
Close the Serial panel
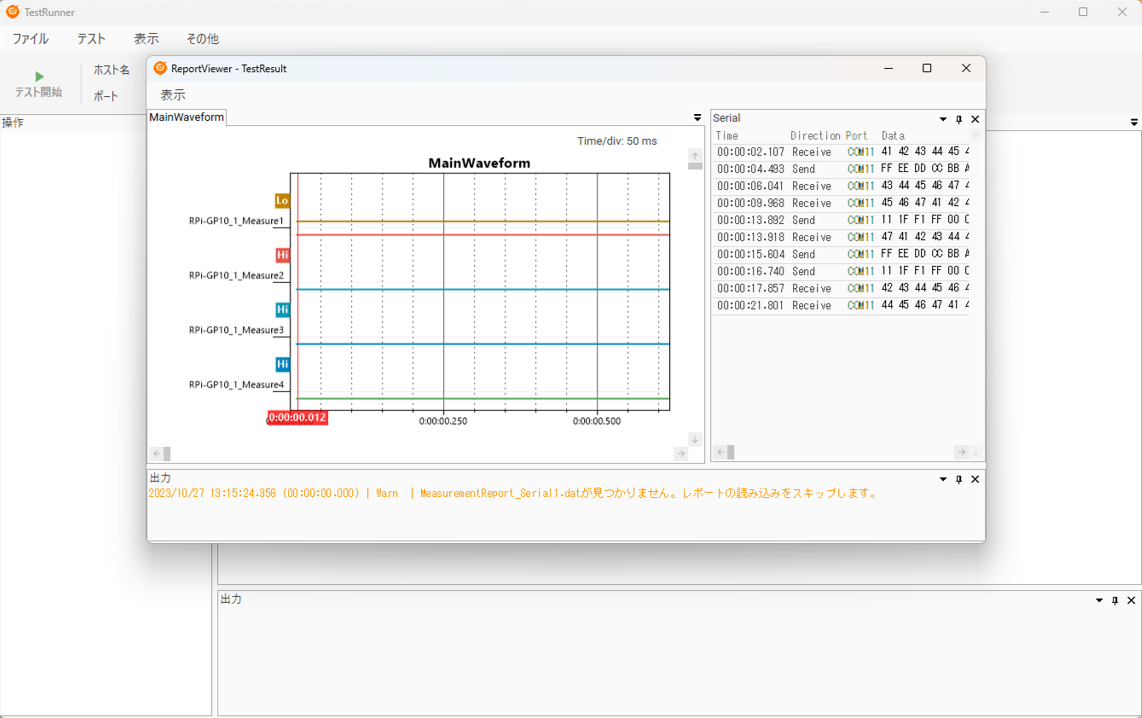point(975,119)
